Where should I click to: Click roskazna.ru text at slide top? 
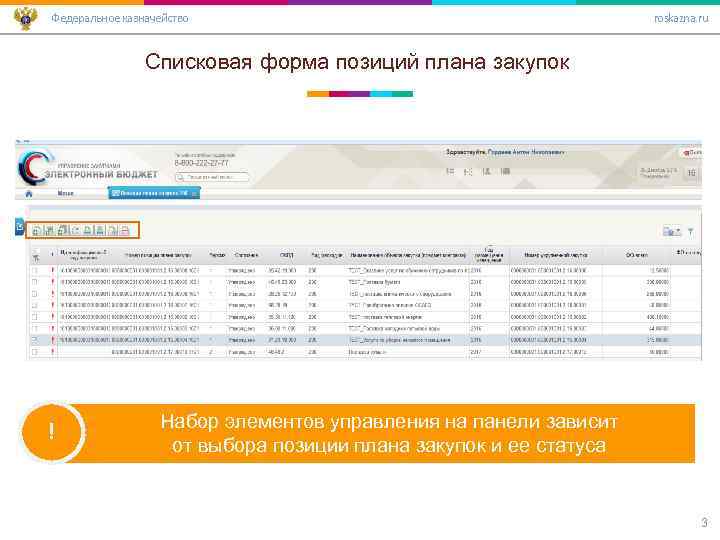681,18
